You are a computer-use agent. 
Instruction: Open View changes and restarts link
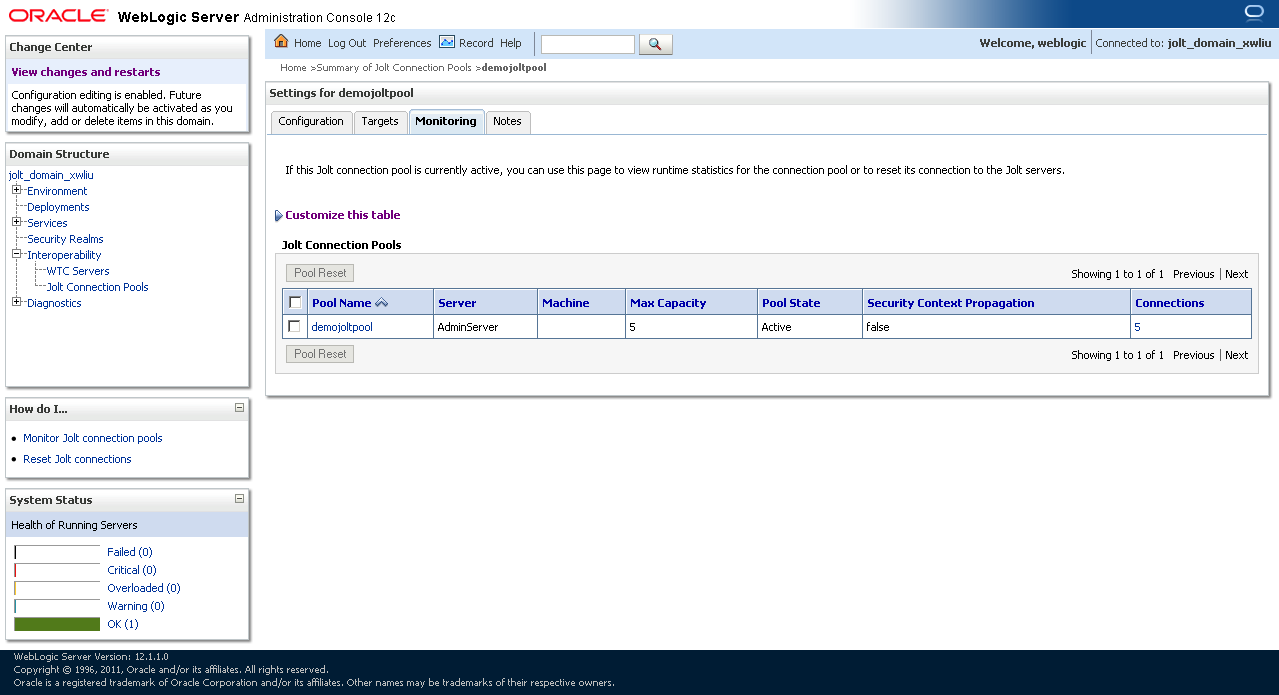click(x=86, y=72)
